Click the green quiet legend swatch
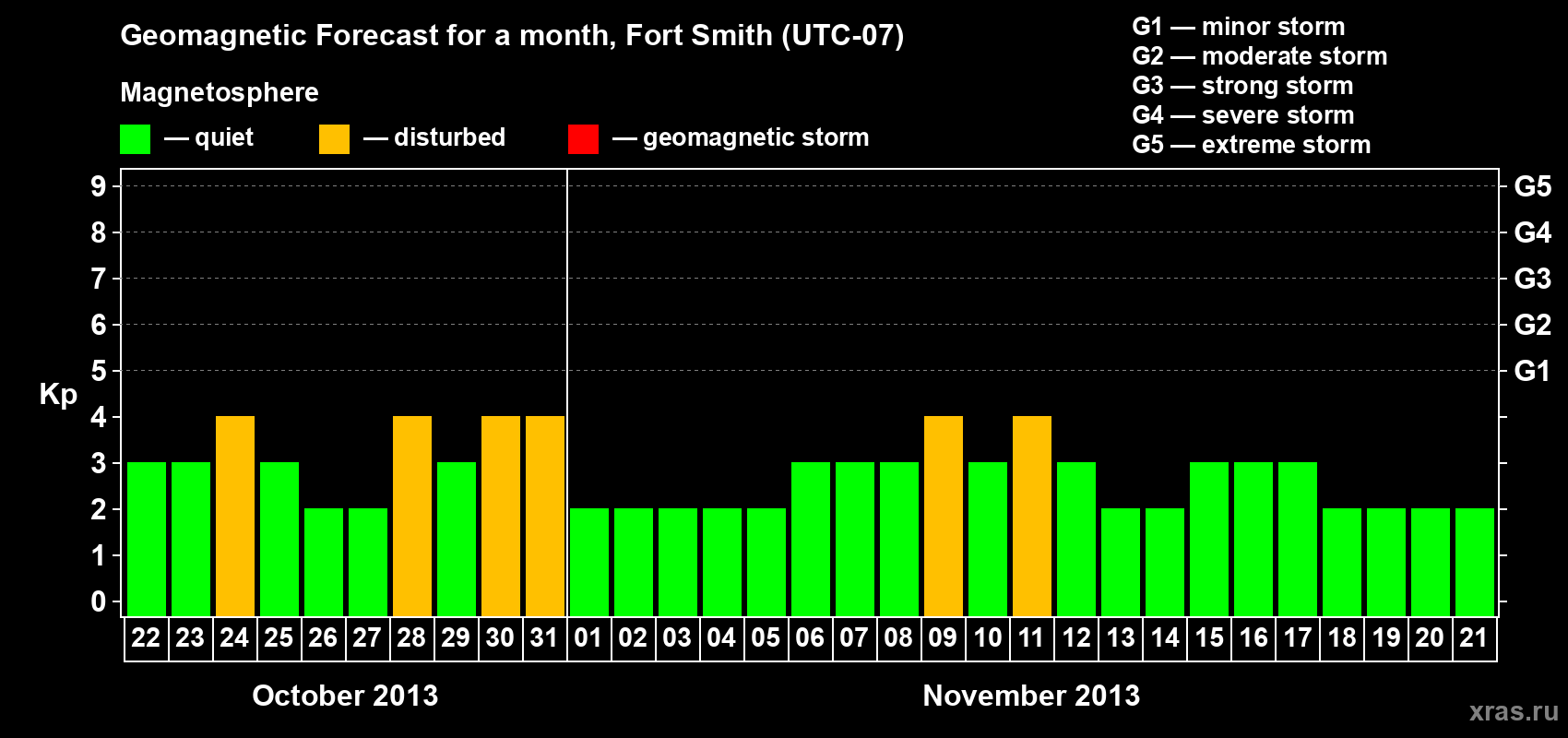 136,139
